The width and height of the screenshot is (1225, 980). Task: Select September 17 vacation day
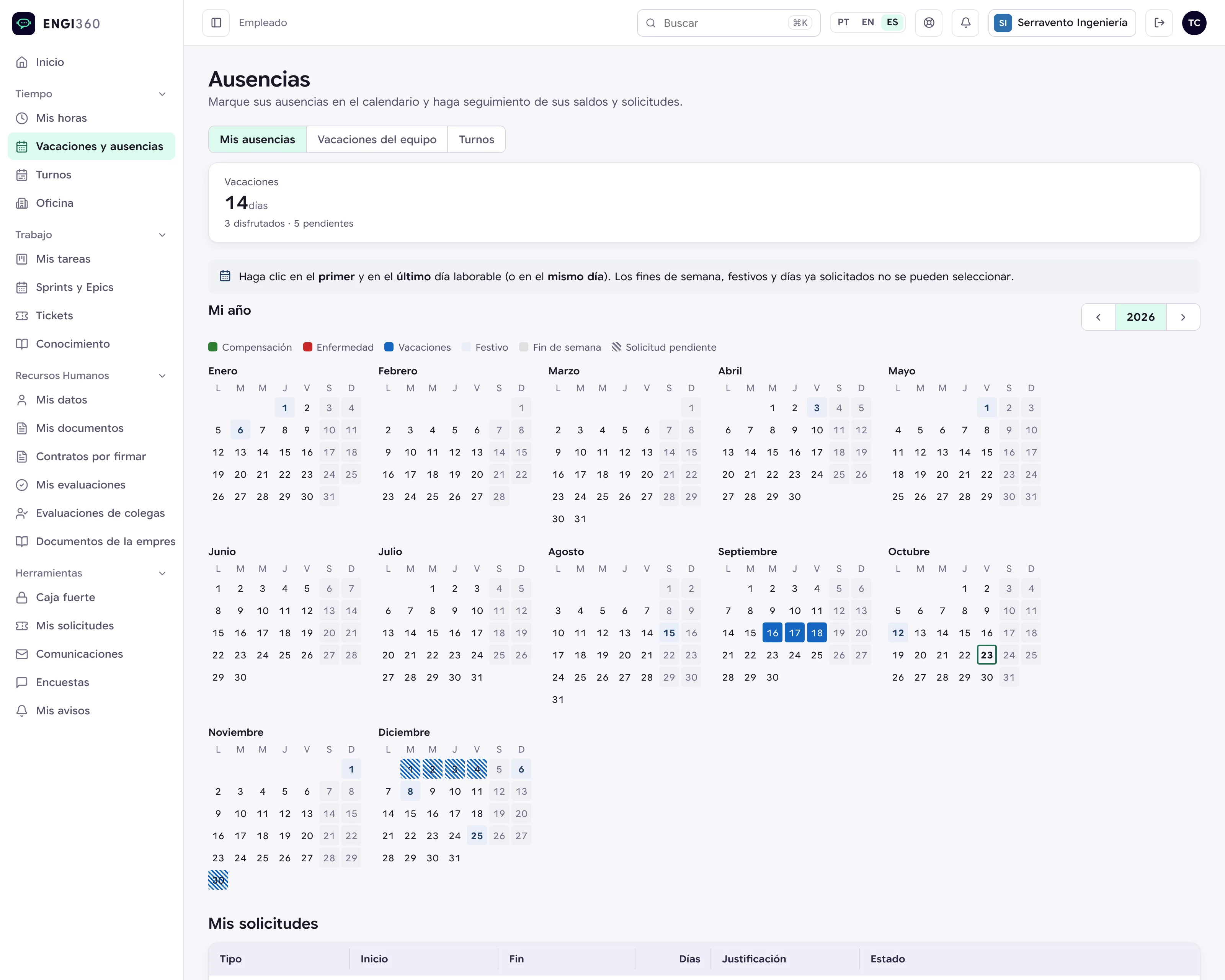[794, 633]
